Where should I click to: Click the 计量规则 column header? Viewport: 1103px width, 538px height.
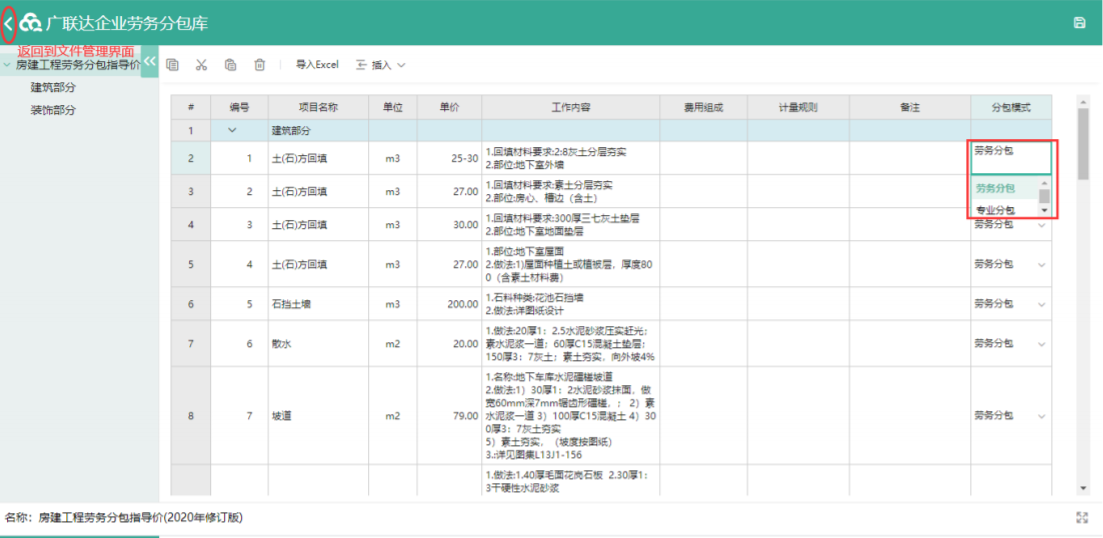(x=798, y=108)
